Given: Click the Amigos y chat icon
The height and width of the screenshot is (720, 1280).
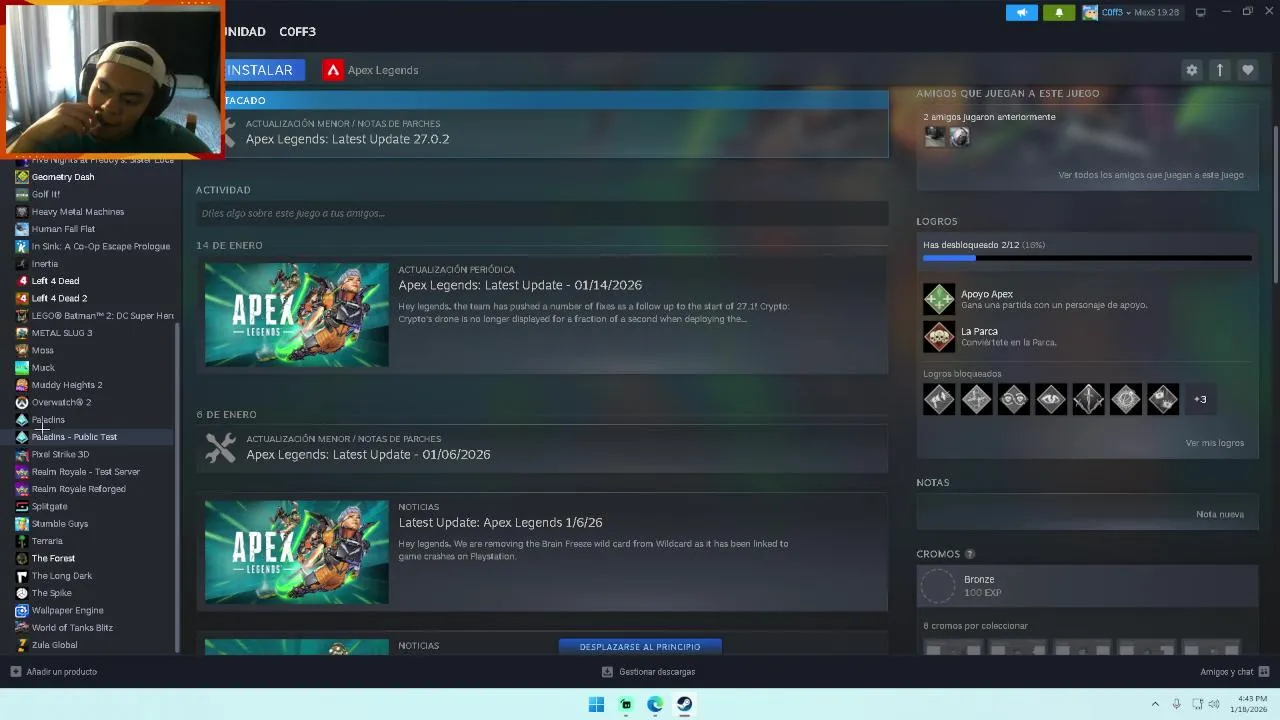Looking at the screenshot, I should click(x=1264, y=672).
